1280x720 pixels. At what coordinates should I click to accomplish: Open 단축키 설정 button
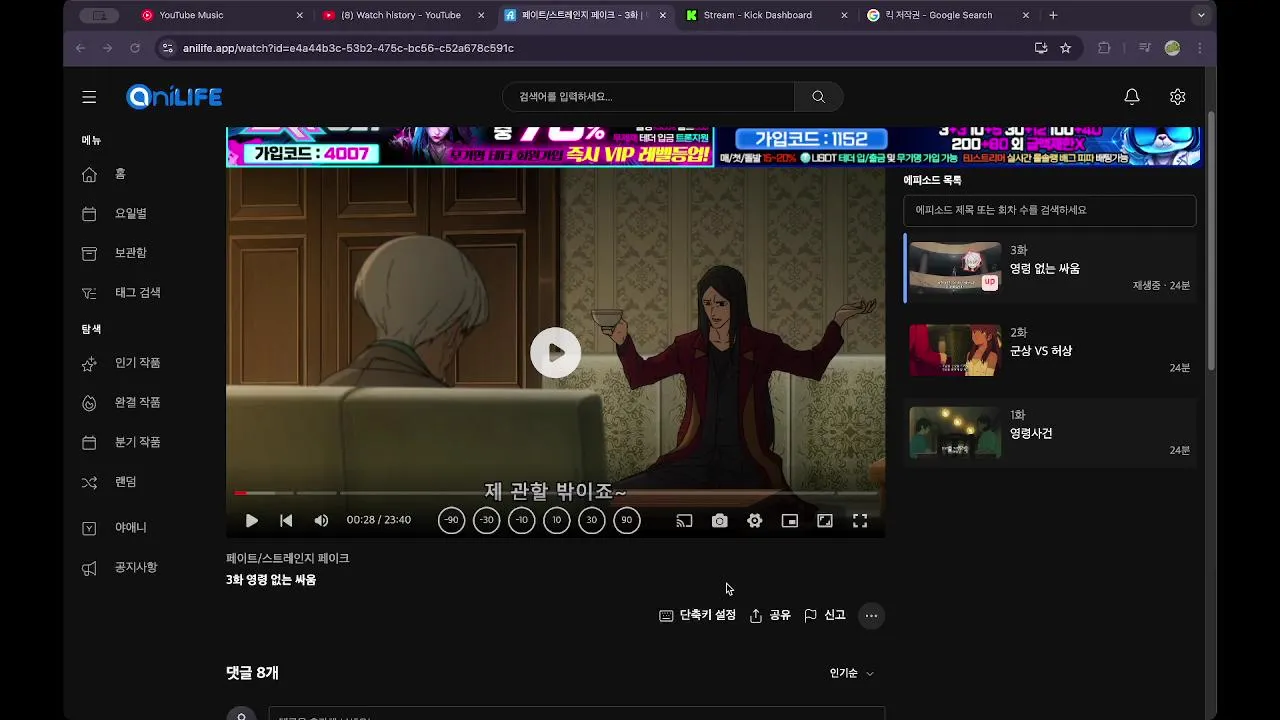(x=697, y=616)
